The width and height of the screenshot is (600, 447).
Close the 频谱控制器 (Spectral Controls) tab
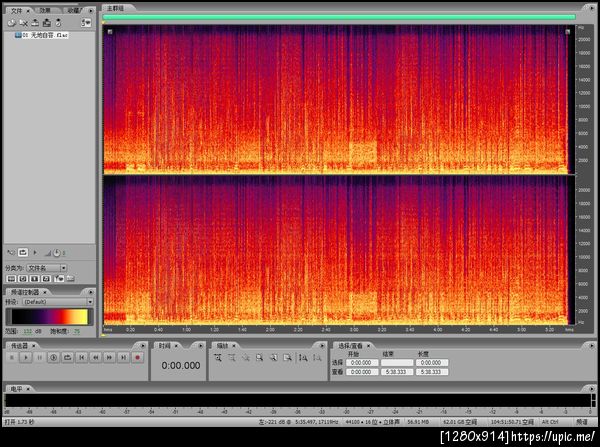point(45,292)
